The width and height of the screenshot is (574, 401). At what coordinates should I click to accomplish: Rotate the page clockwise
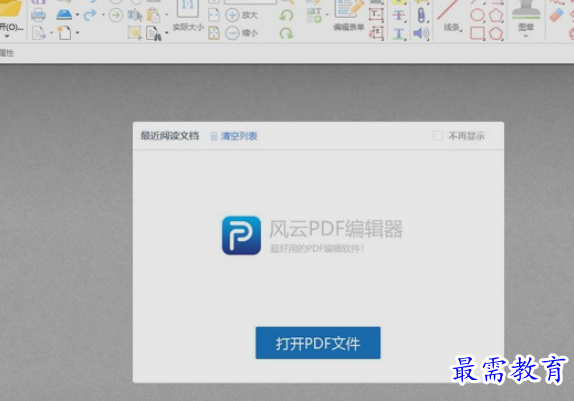tap(286, 33)
